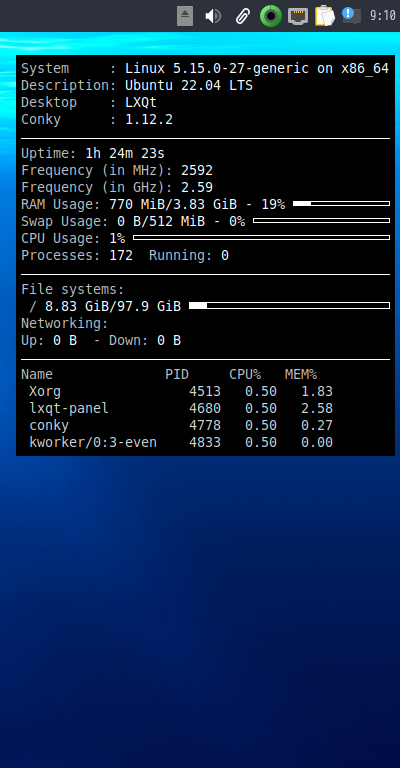Click the "Running:" label
Screen dimensions: 400x768
[x=181, y=256]
